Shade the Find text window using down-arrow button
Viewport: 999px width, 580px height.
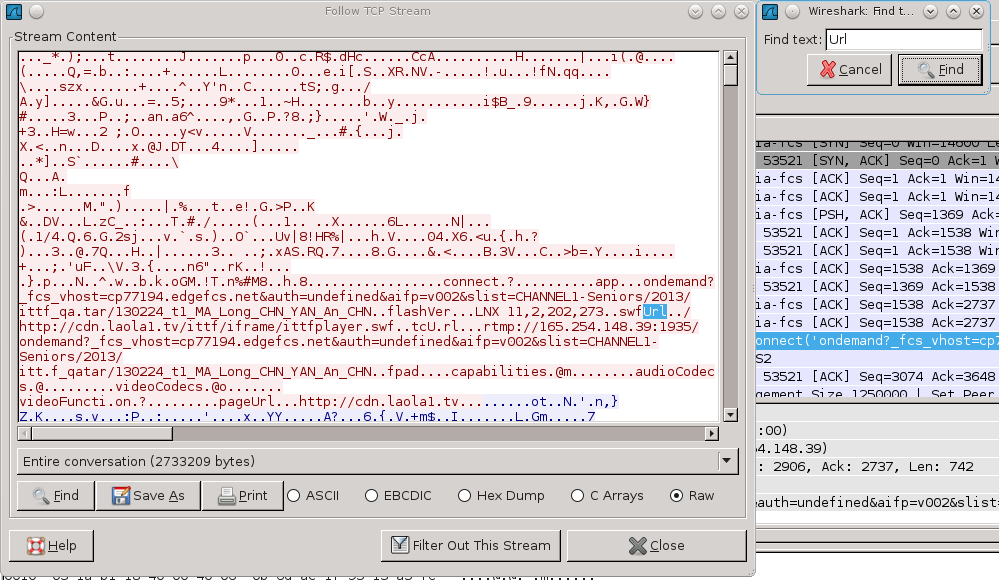[930, 11]
